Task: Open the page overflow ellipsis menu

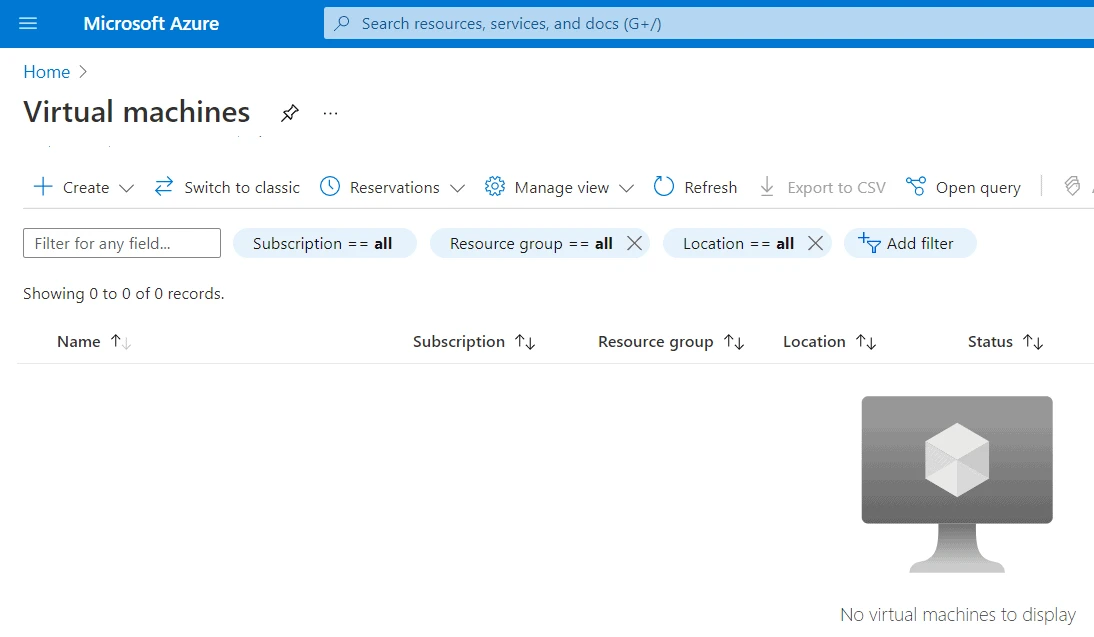Action: (330, 113)
